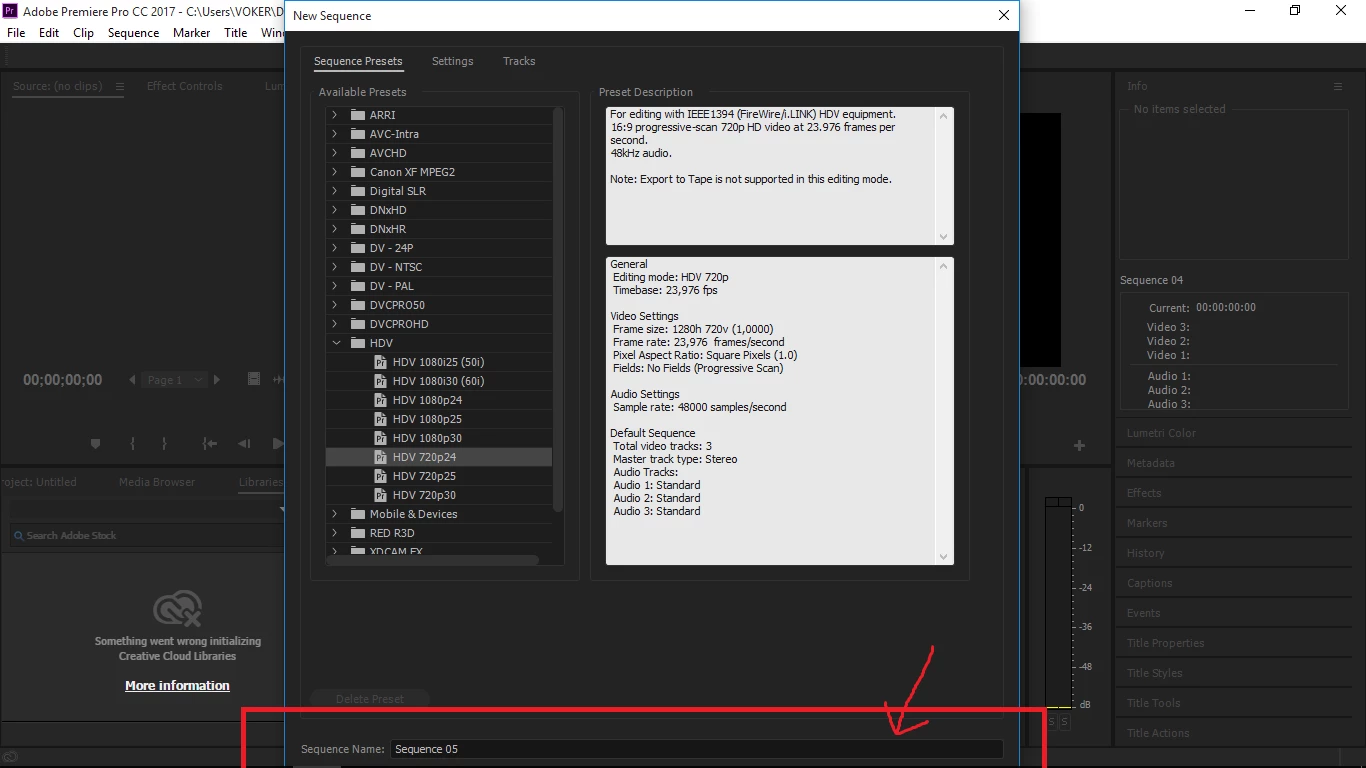The image size is (1366, 768).
Task: Click the Mark Out bracket icon in Source monitor
Action: [x=164, y=444]
